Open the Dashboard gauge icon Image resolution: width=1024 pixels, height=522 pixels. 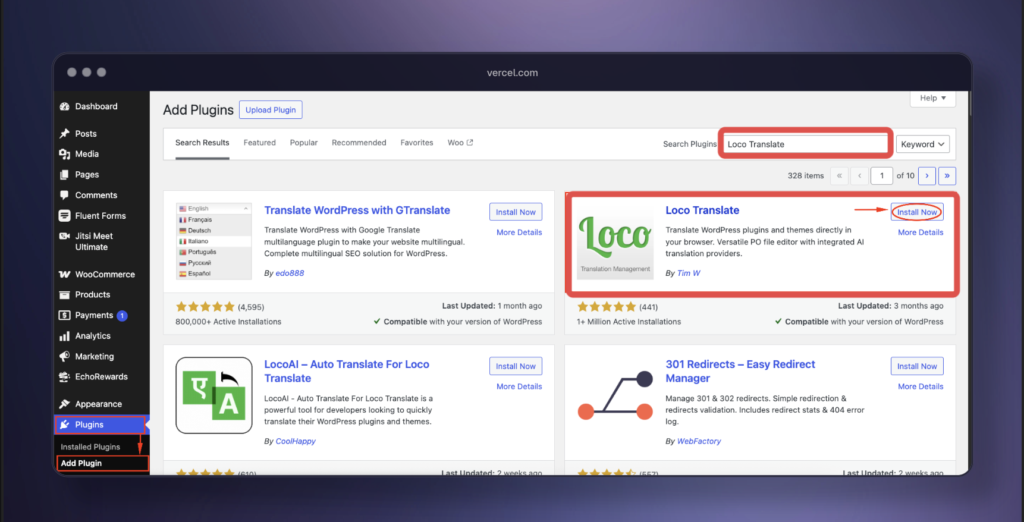pos(64,106)
